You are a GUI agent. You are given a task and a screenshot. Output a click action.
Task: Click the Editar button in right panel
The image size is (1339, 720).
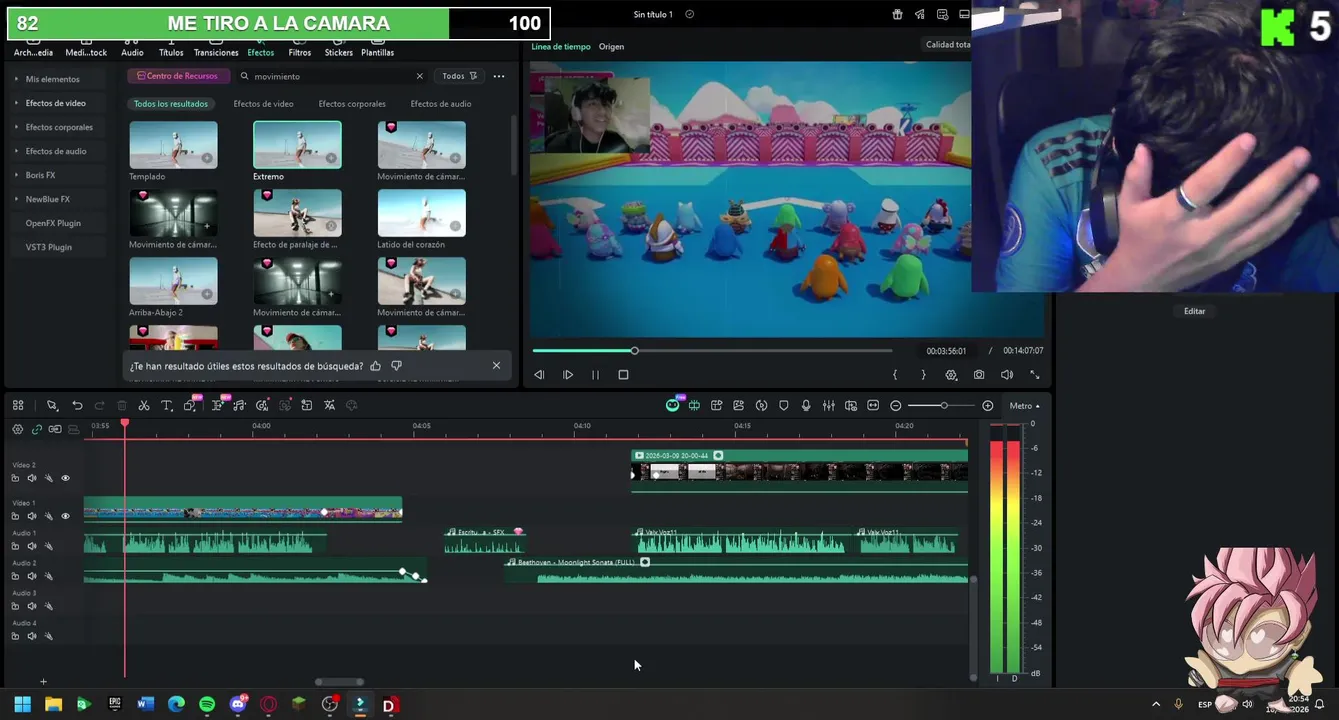coord(1194,311)
